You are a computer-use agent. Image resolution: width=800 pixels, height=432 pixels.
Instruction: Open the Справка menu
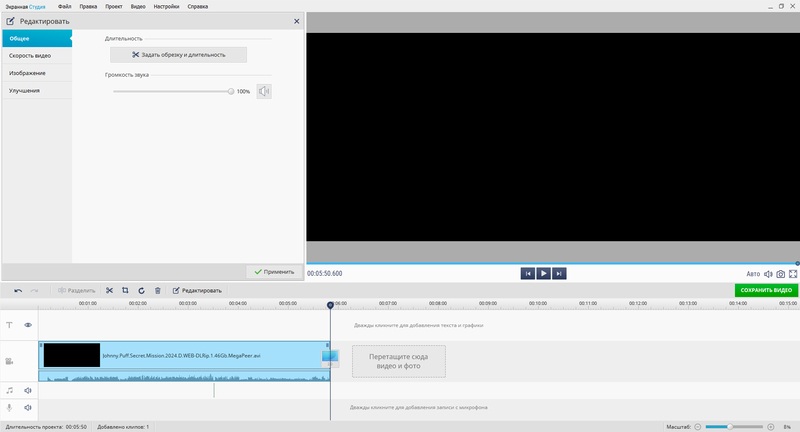click(197, 7)
